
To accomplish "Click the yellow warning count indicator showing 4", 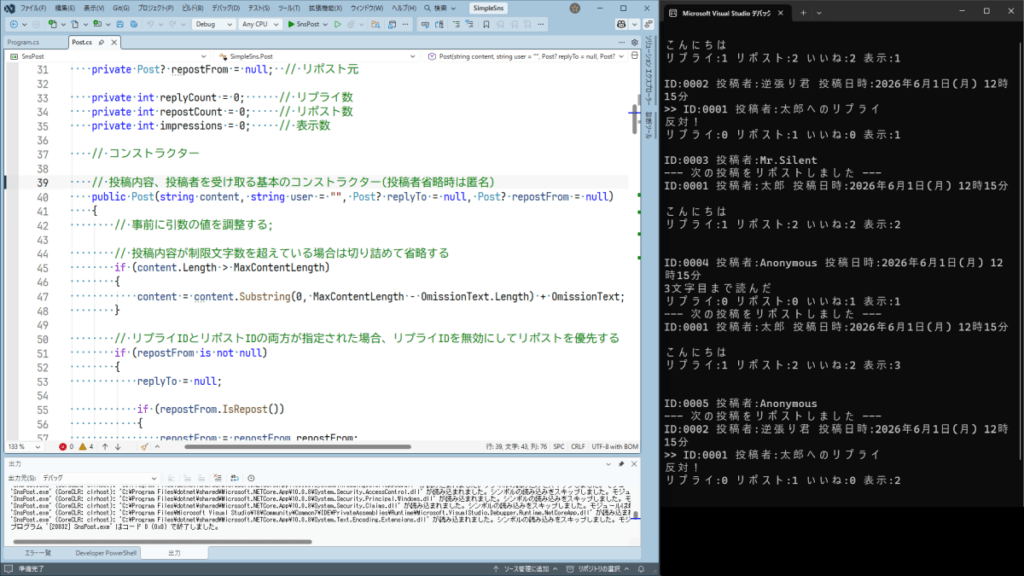I will (86, 447).
